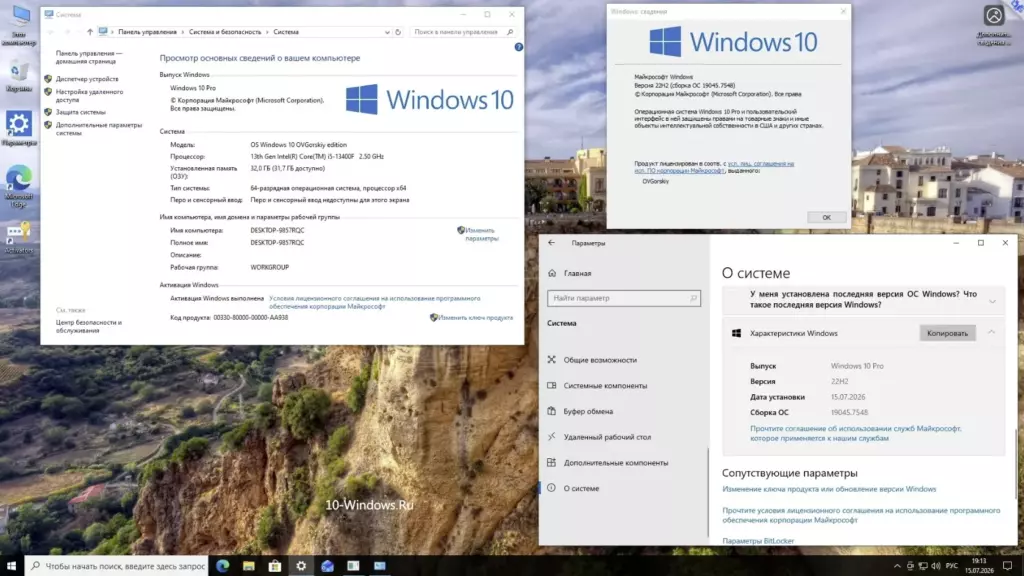The height and width of the screenshot is (576, 1024).
Task: Go back in the Параметры window
Action: point(552,243)
